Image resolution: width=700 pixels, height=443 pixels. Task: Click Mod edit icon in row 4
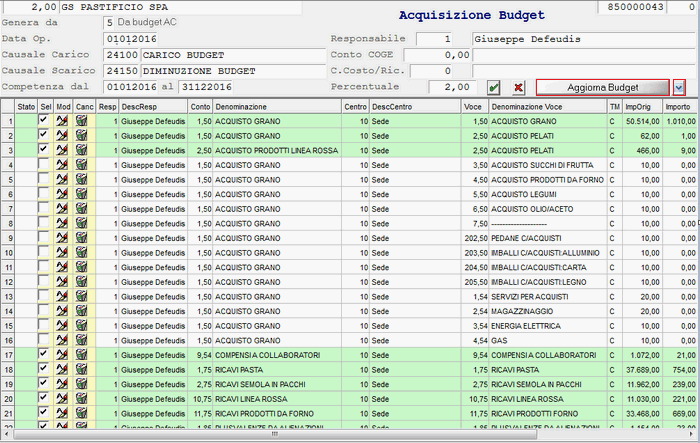[62, 165]
